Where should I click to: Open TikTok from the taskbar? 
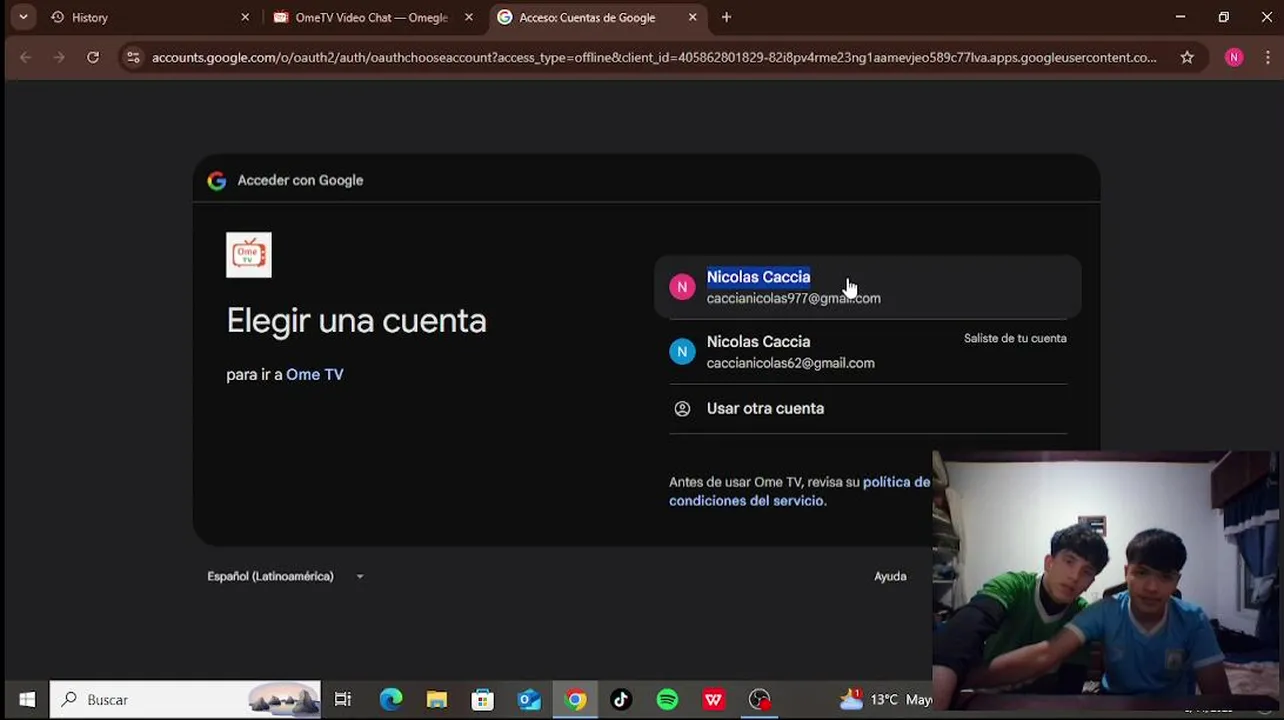point(621,700)
